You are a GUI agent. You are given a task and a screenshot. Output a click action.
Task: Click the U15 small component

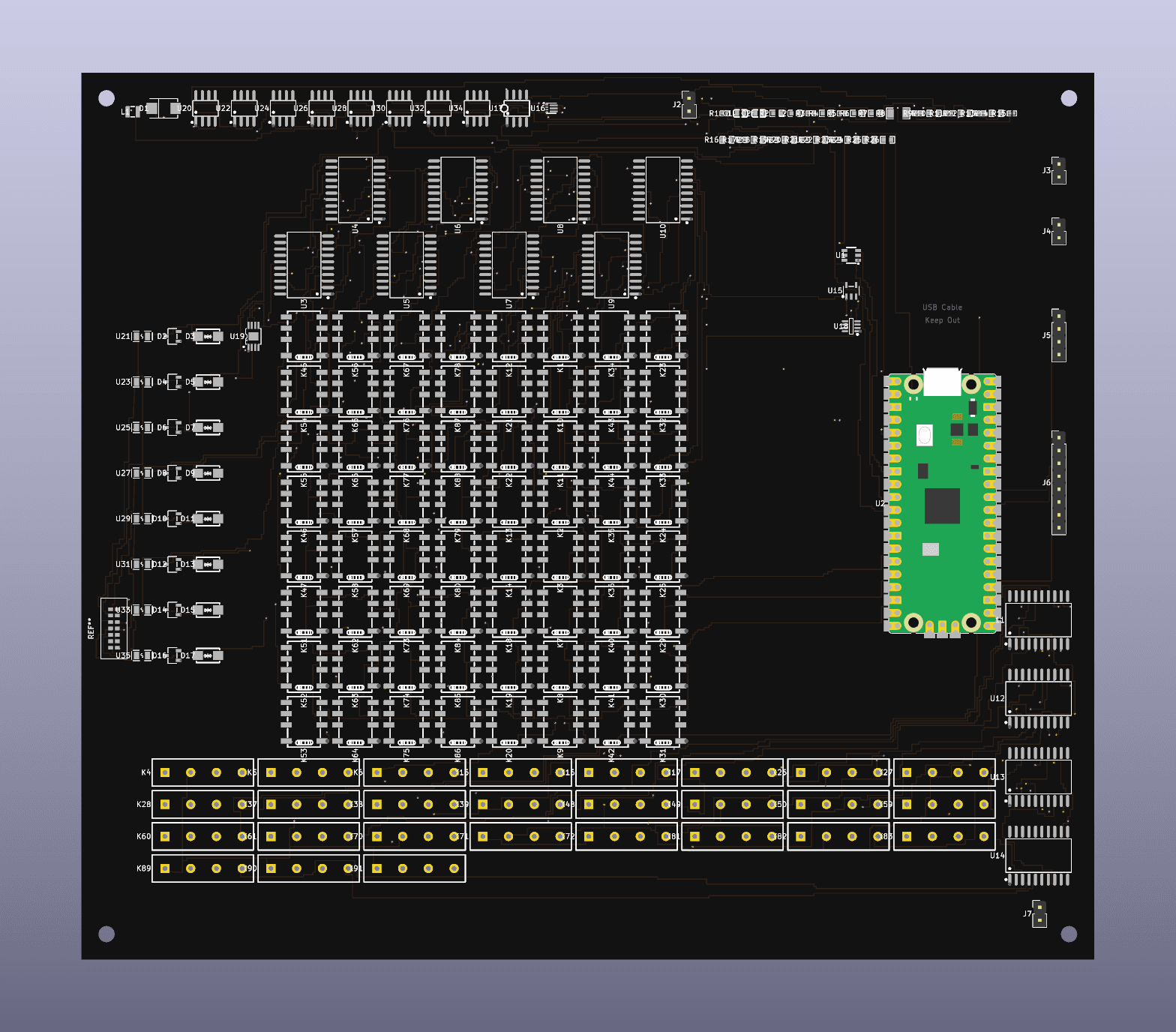(x=851, y=290)
